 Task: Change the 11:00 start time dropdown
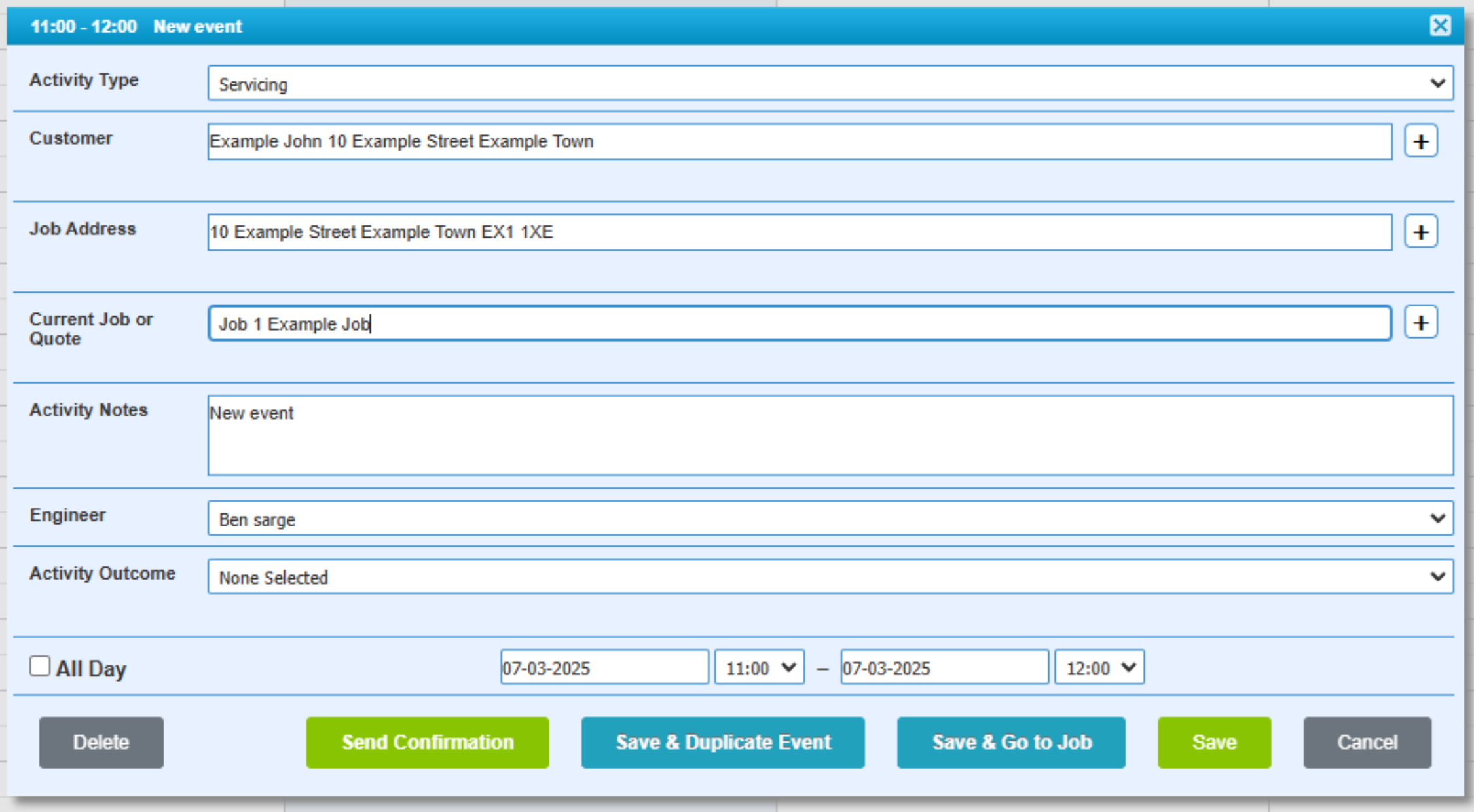coord(759,667)
